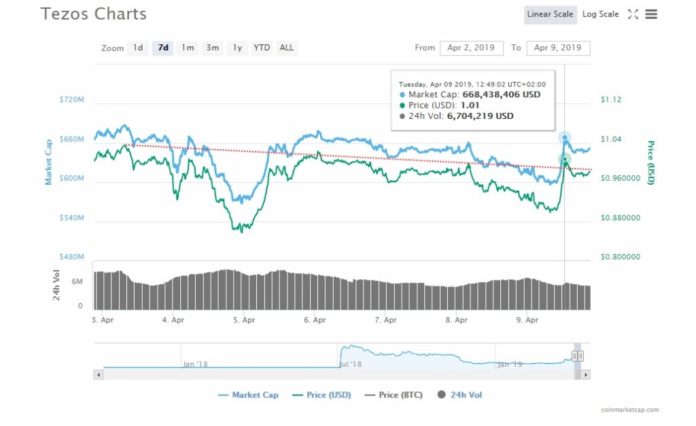Click the $1.12 price axis label

(611, 99)
